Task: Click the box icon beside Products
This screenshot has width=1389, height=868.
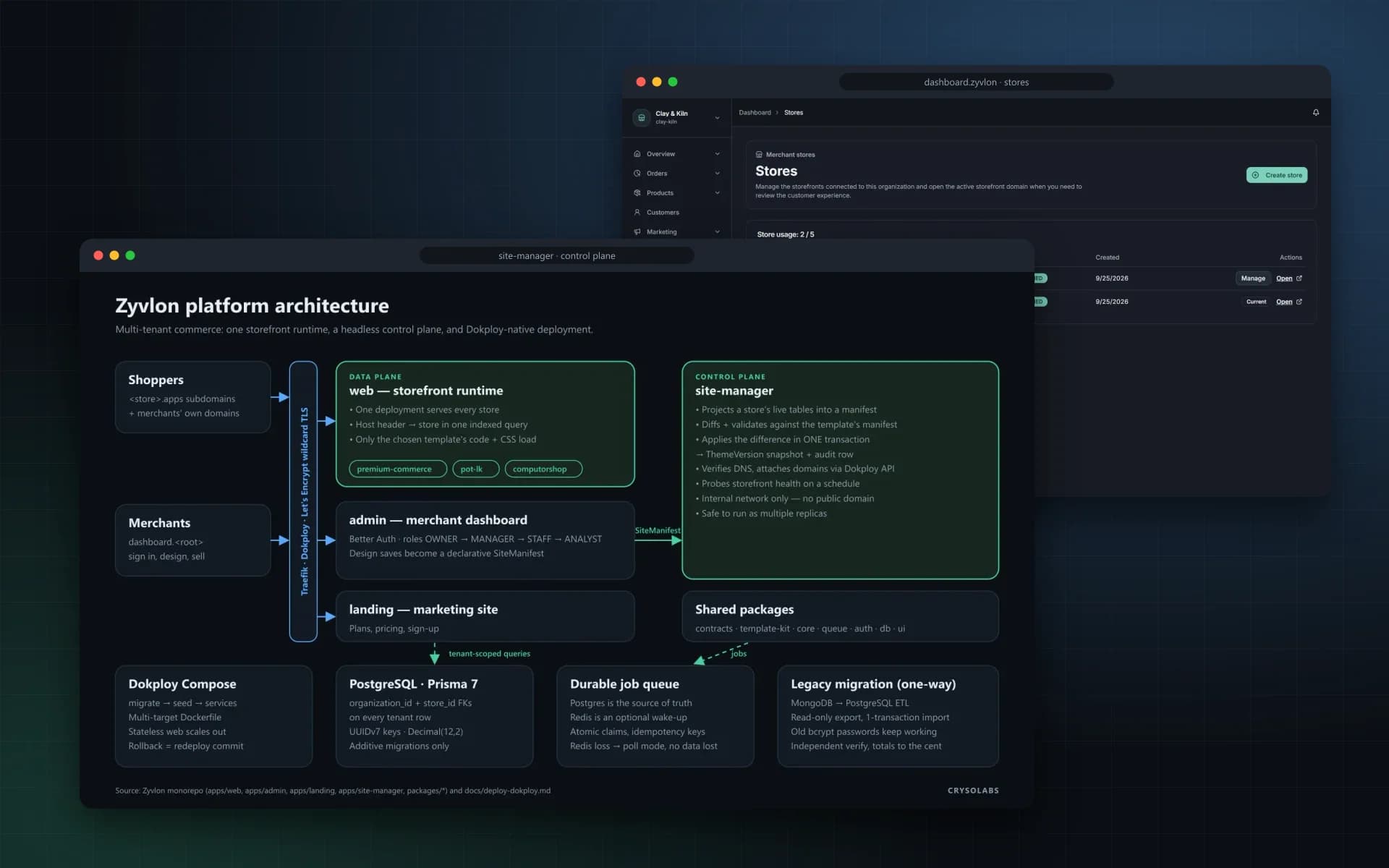Action: (x=637, y=193)
